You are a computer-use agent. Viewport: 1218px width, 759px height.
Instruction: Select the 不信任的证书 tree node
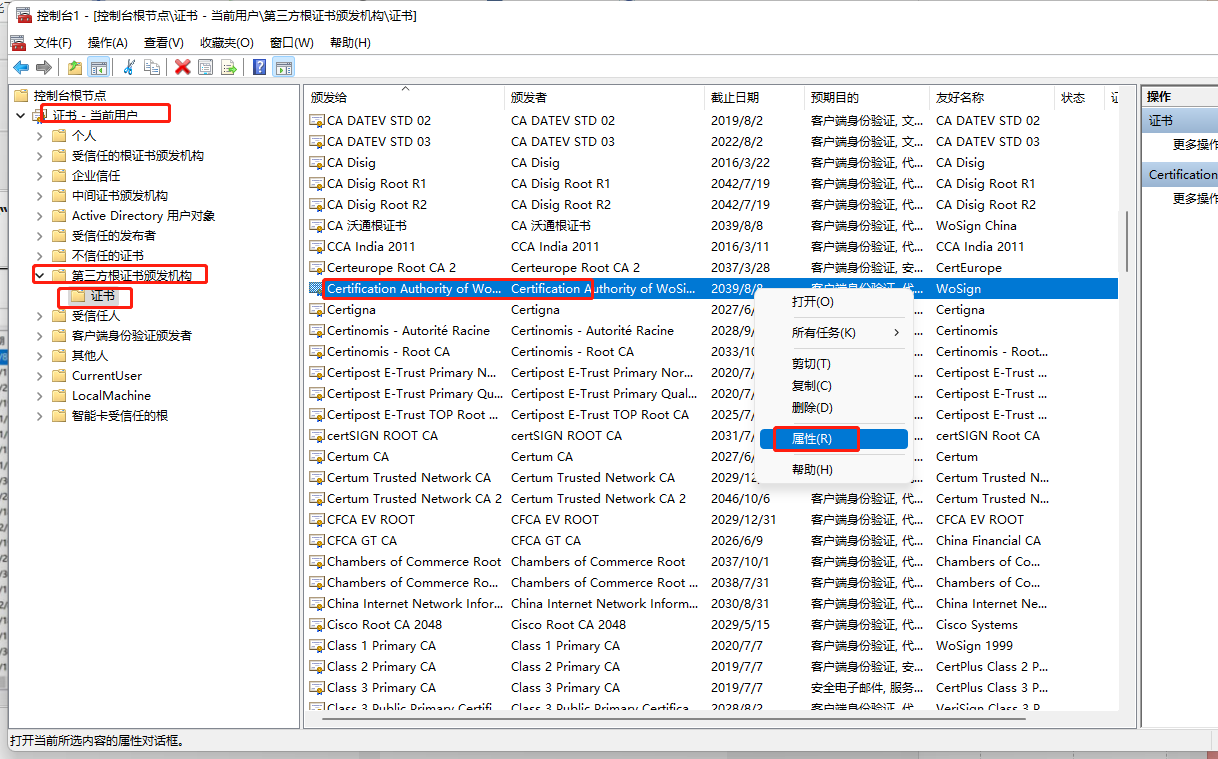click(x=107, y=255)
